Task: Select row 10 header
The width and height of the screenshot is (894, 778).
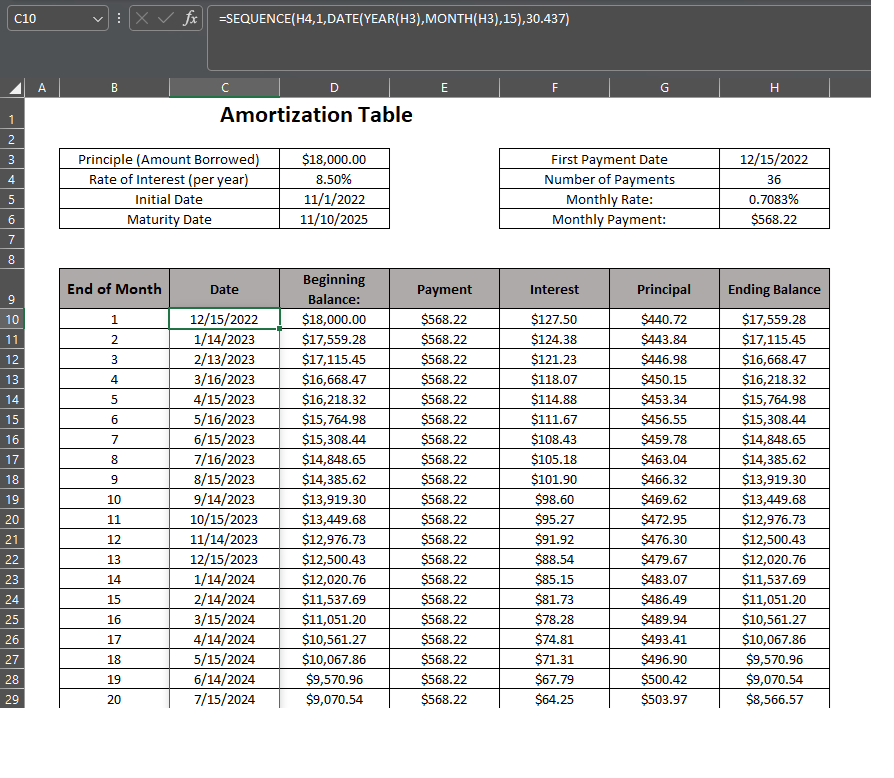Action: point(12,320)
